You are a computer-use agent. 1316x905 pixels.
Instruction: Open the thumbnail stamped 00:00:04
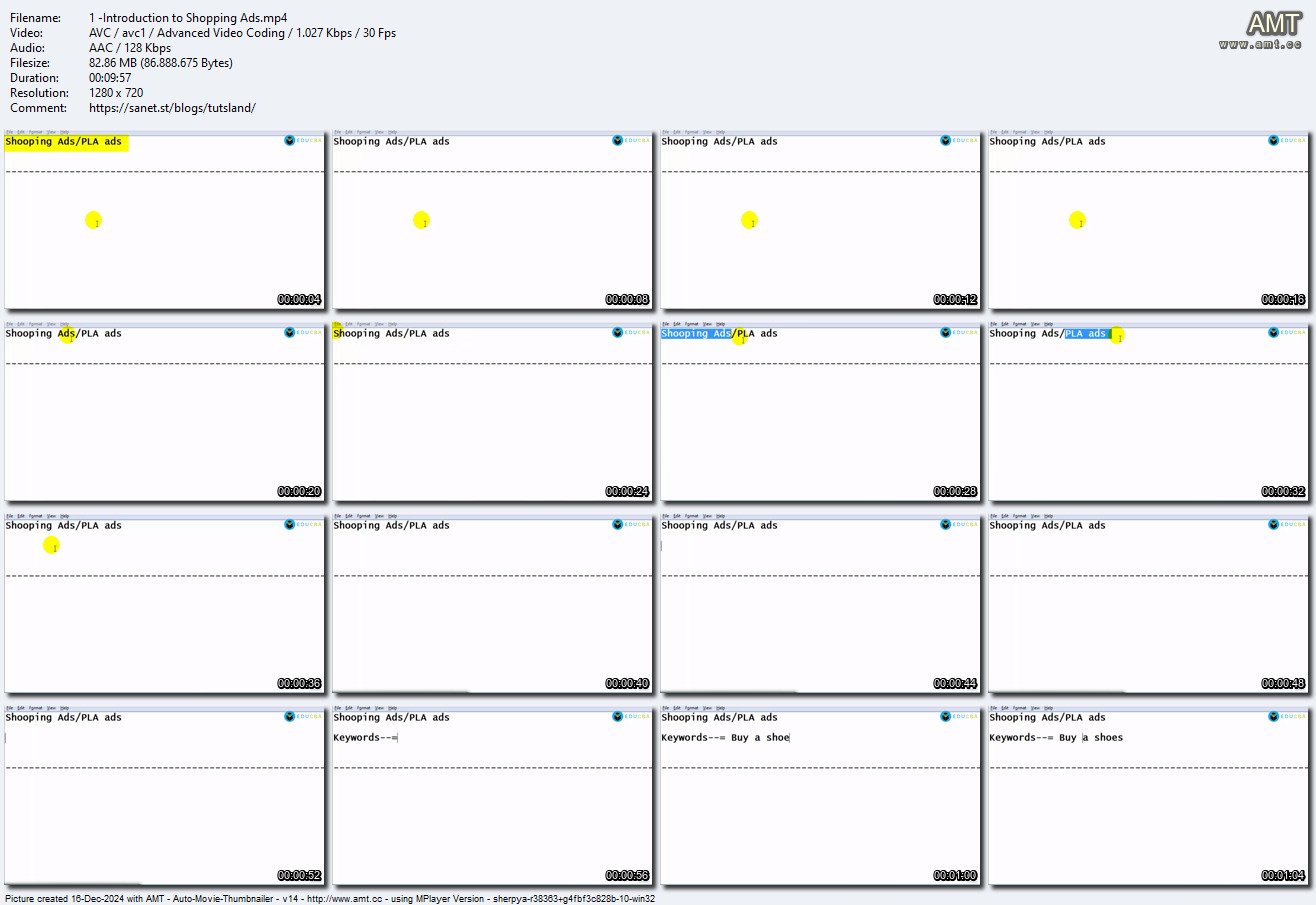click(164, 218)
